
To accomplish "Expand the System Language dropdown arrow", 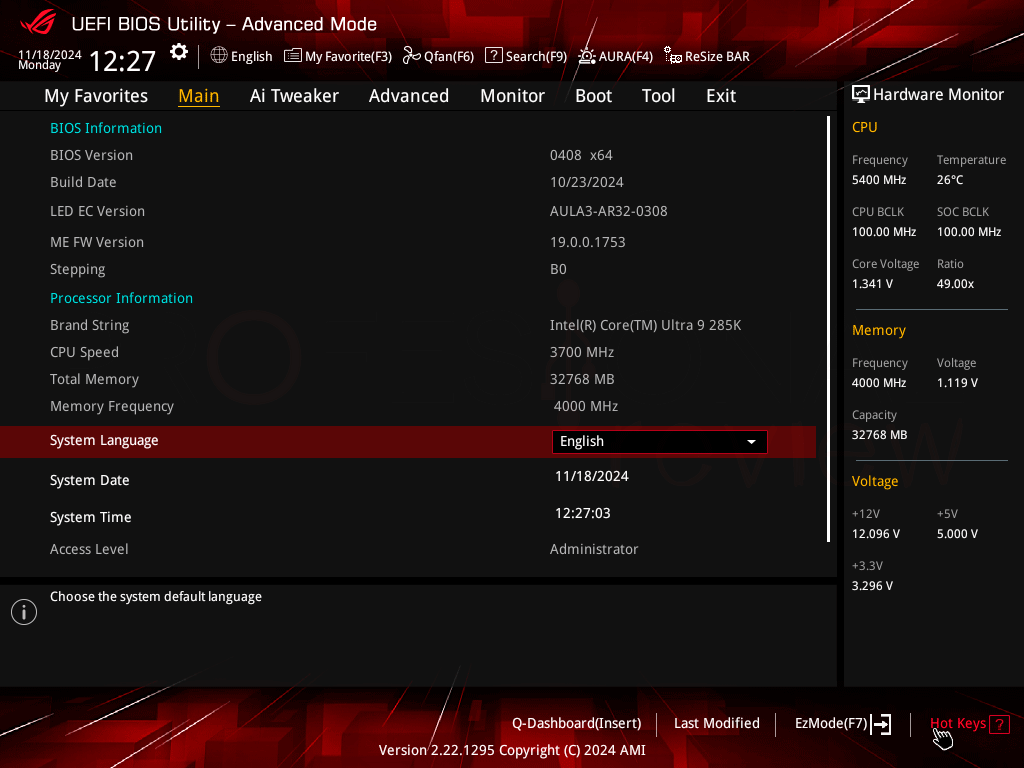I will (x=752, y=442).
